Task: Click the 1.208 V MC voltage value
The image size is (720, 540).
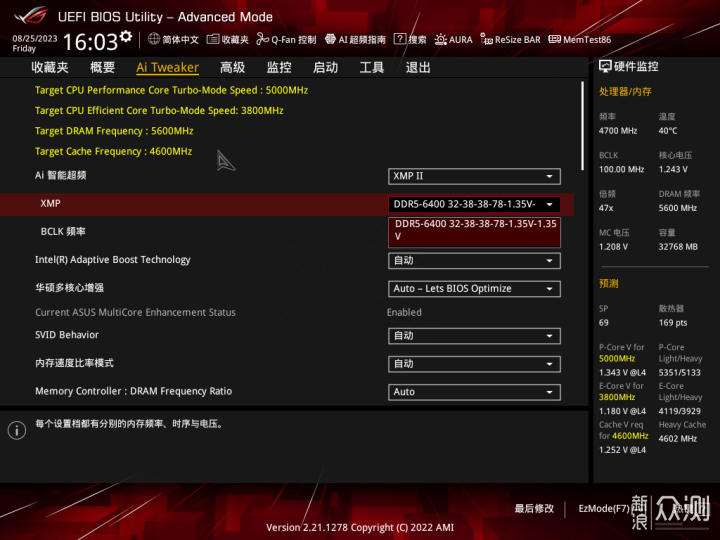Action: tap(613, 247)
